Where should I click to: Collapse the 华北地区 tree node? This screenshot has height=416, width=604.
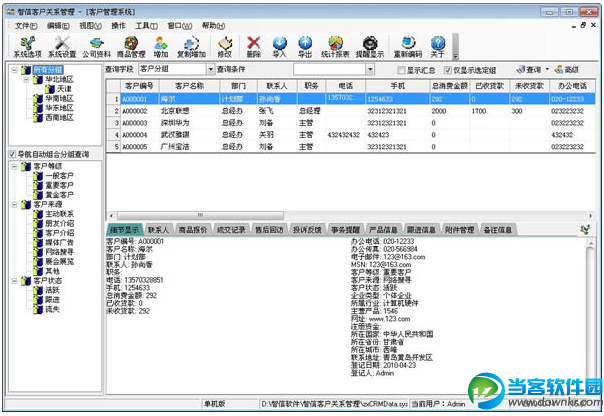[26, 80]
